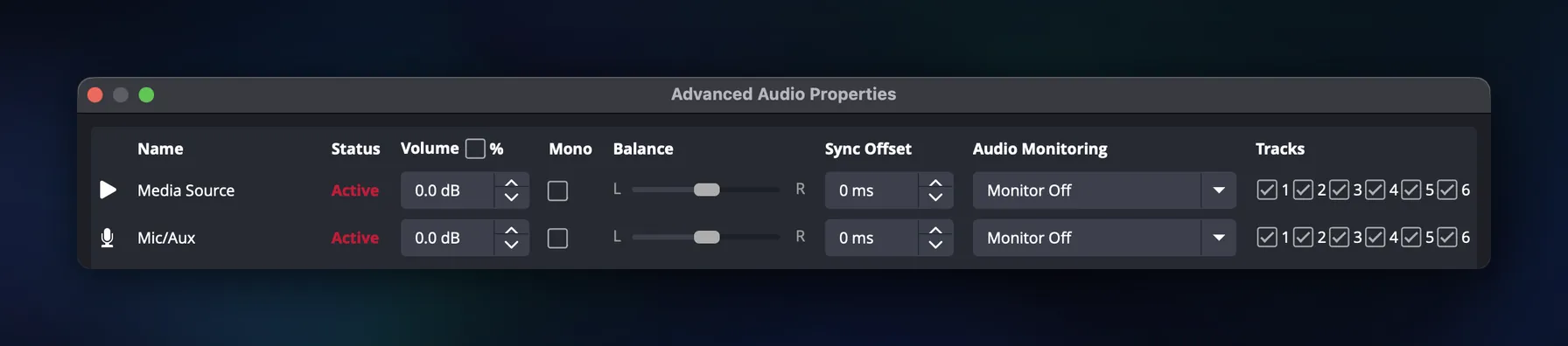Click Mic/Aux sync offset 0 ms field
The width and height of the screenshot is (1568, 346).
click(871, 238)
